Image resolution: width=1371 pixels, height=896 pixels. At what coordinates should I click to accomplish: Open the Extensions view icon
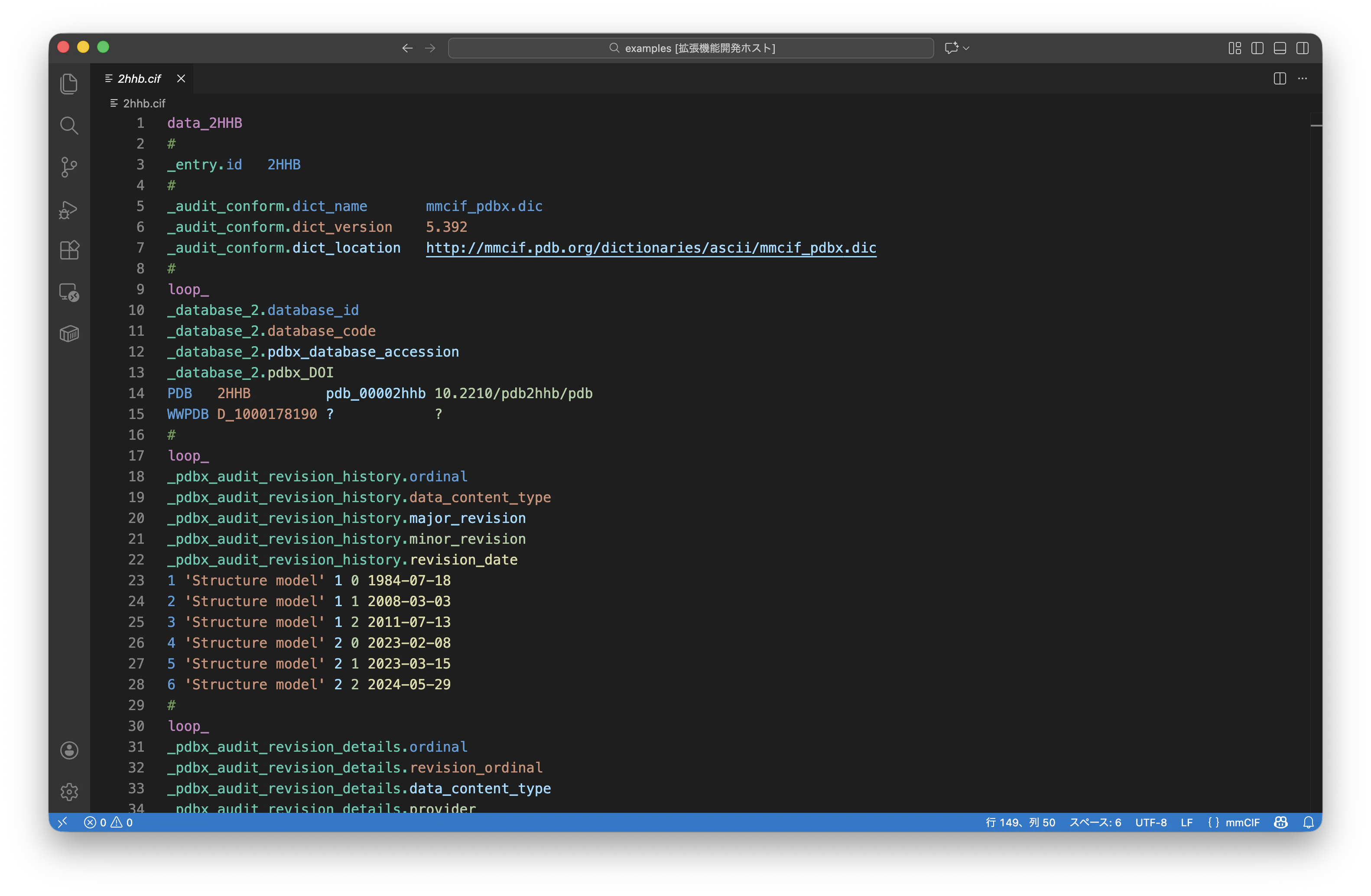[69, 250]
